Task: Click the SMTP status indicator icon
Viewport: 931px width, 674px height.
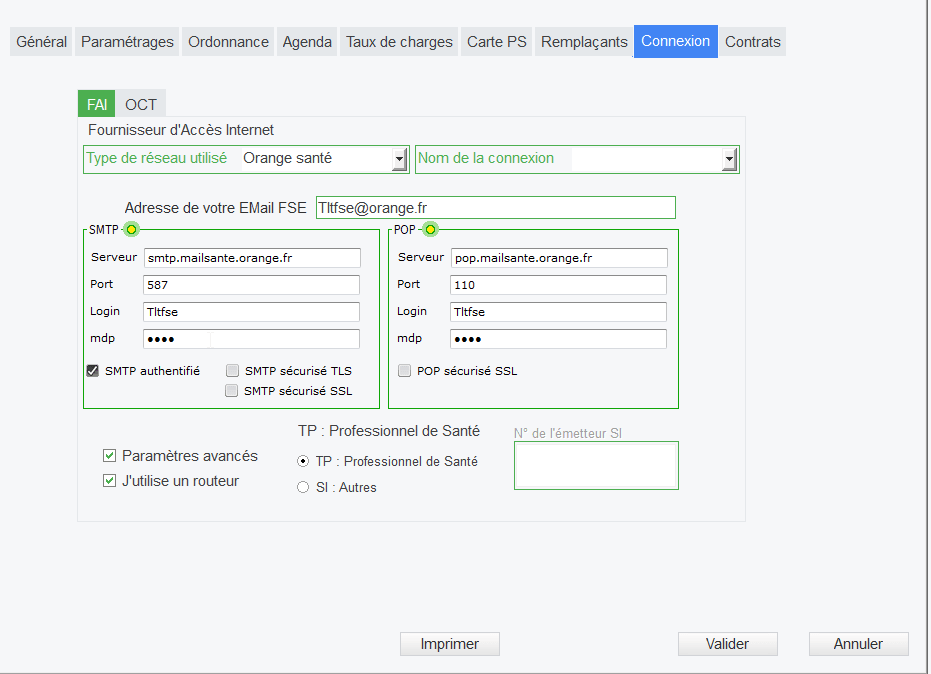Action: tap(131, 230)
